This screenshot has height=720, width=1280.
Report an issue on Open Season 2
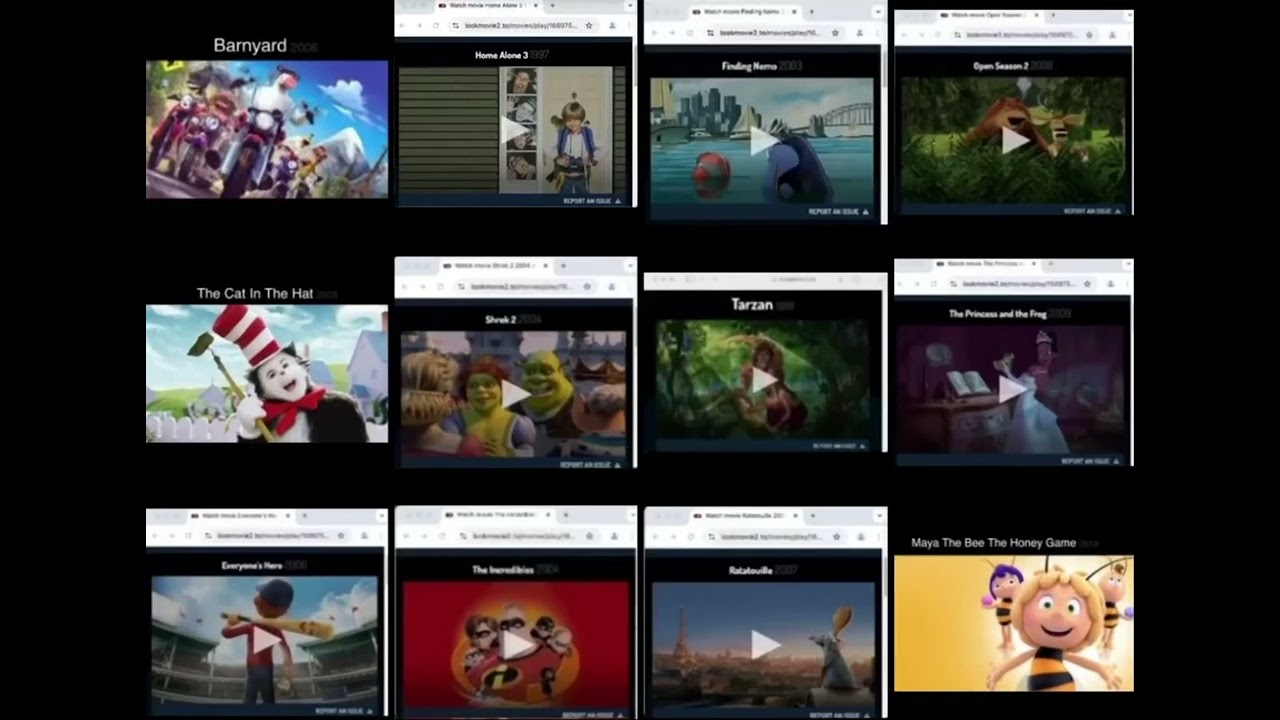(1092, 211)
